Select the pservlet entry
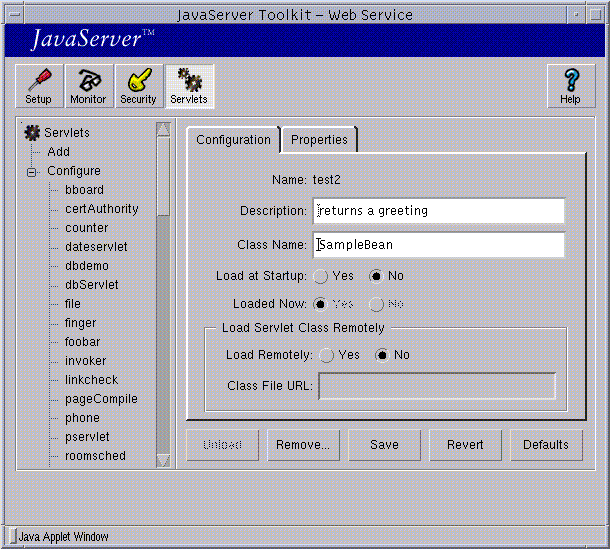This screenshot has height=549, width=610. (x=87, y=437)
